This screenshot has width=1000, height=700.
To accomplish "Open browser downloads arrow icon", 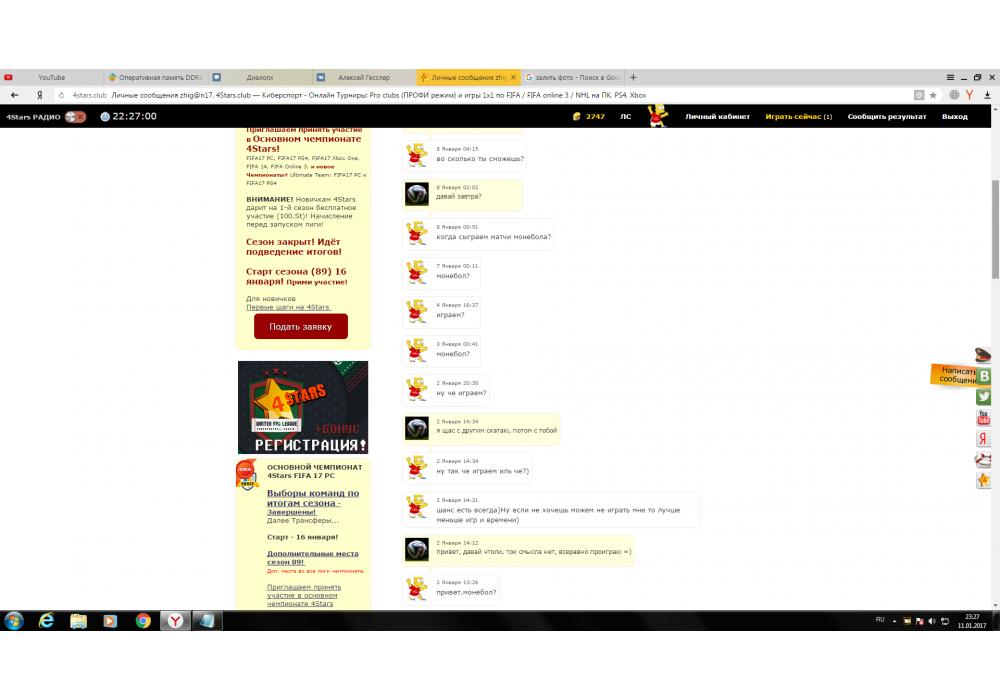I will click(x=987, y=95).
